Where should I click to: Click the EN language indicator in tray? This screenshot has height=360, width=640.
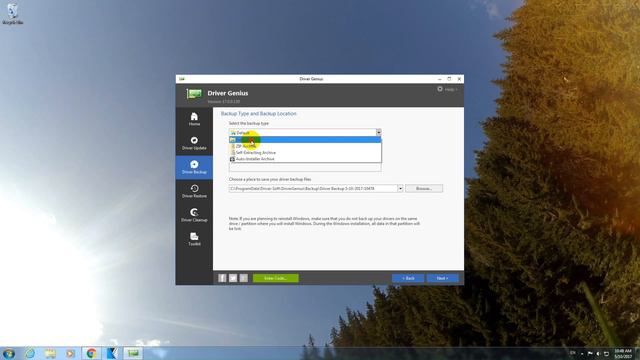(x=573, y=353)
